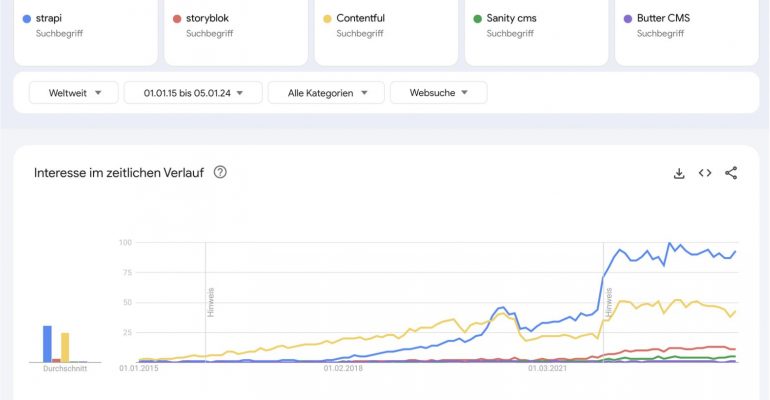Open the Weltweit region dropdown
This screenshot has width=770, height=400.
pyautogui.click(x=74, y=93)
